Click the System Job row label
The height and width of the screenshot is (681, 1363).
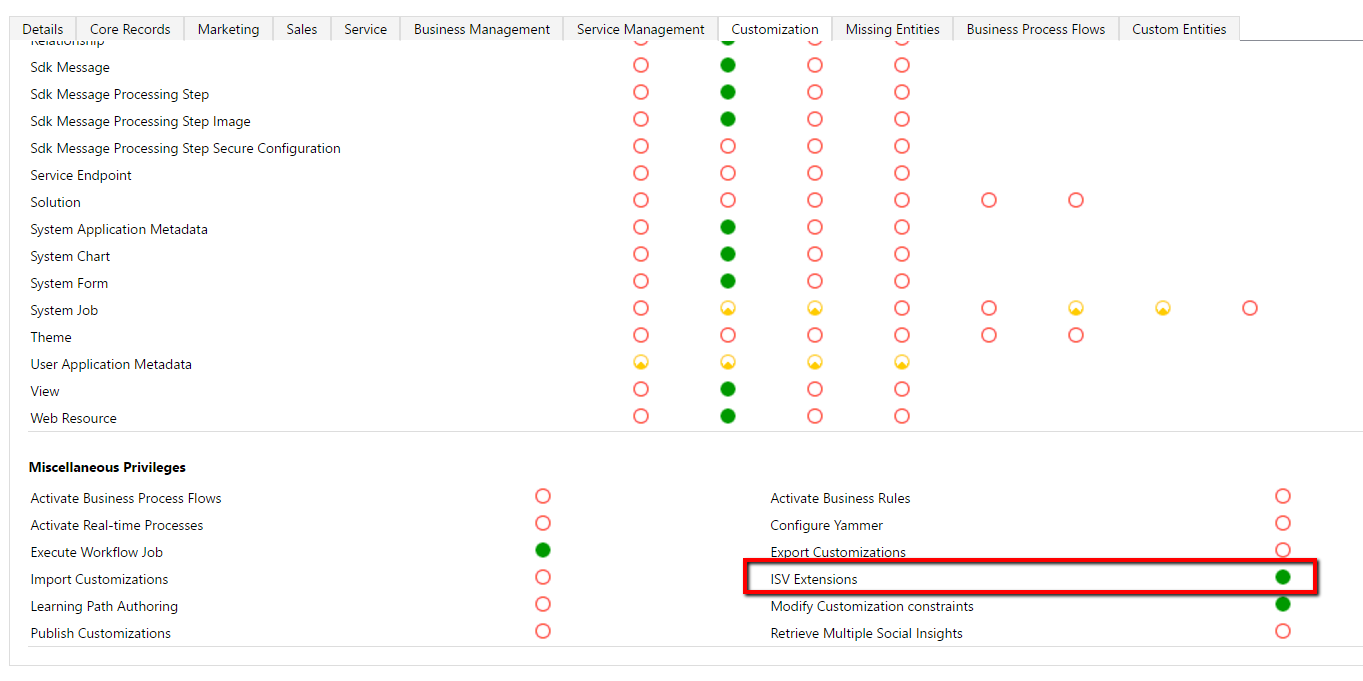[64, 310]
